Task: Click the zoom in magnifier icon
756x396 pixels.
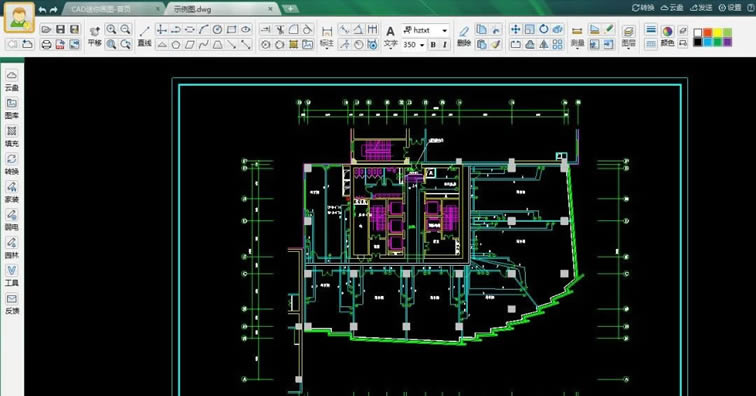Action: coord(111,29)
